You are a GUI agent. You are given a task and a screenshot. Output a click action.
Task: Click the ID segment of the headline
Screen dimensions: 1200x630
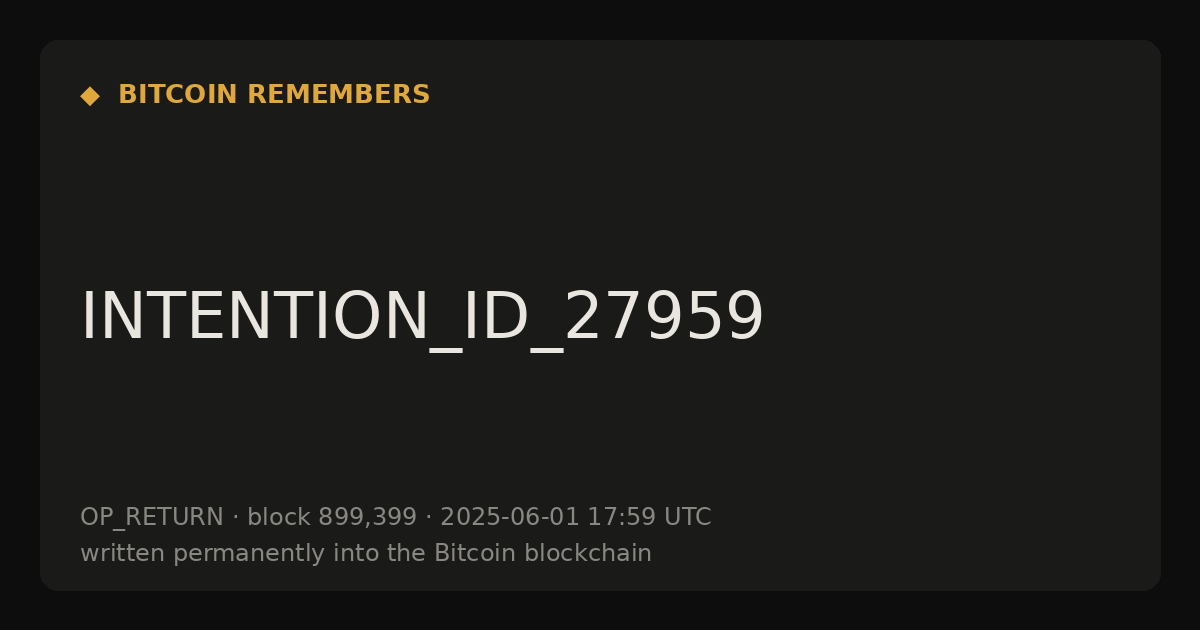pos(495,316)
